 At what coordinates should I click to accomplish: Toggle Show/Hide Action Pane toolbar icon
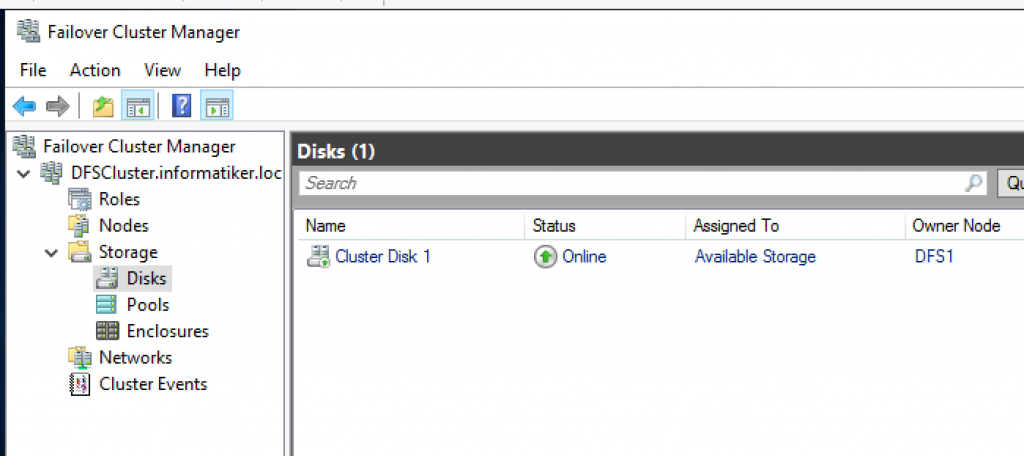(217, 106)
